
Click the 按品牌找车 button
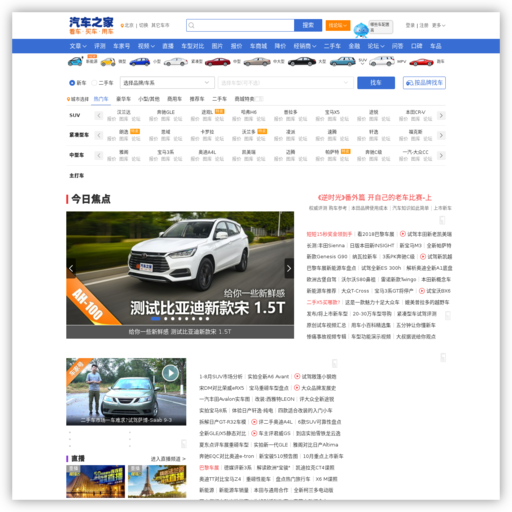tap(424, 83)
